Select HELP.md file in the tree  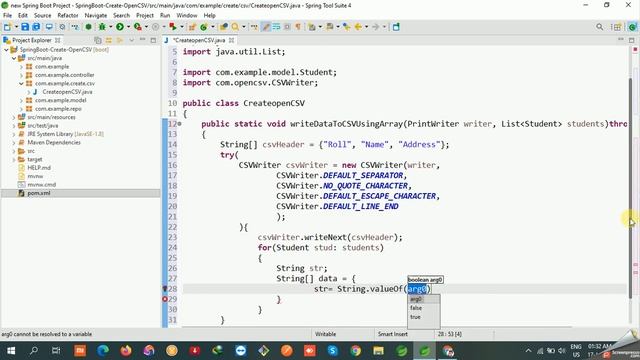click(x=39, y=168)
